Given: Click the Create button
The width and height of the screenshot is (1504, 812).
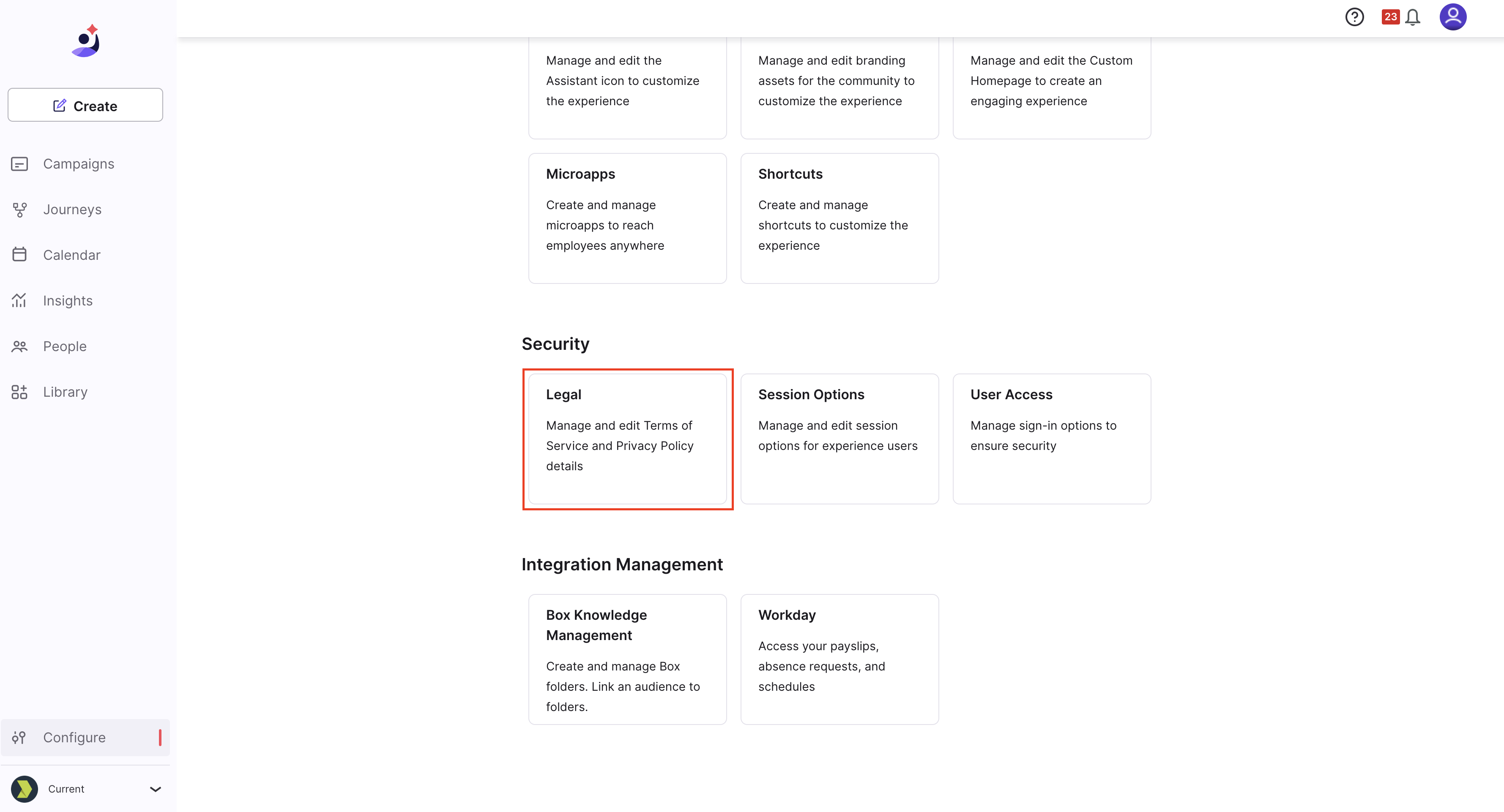Looking at the screenshot, I should pyautogui.click(x=85, y=105).
